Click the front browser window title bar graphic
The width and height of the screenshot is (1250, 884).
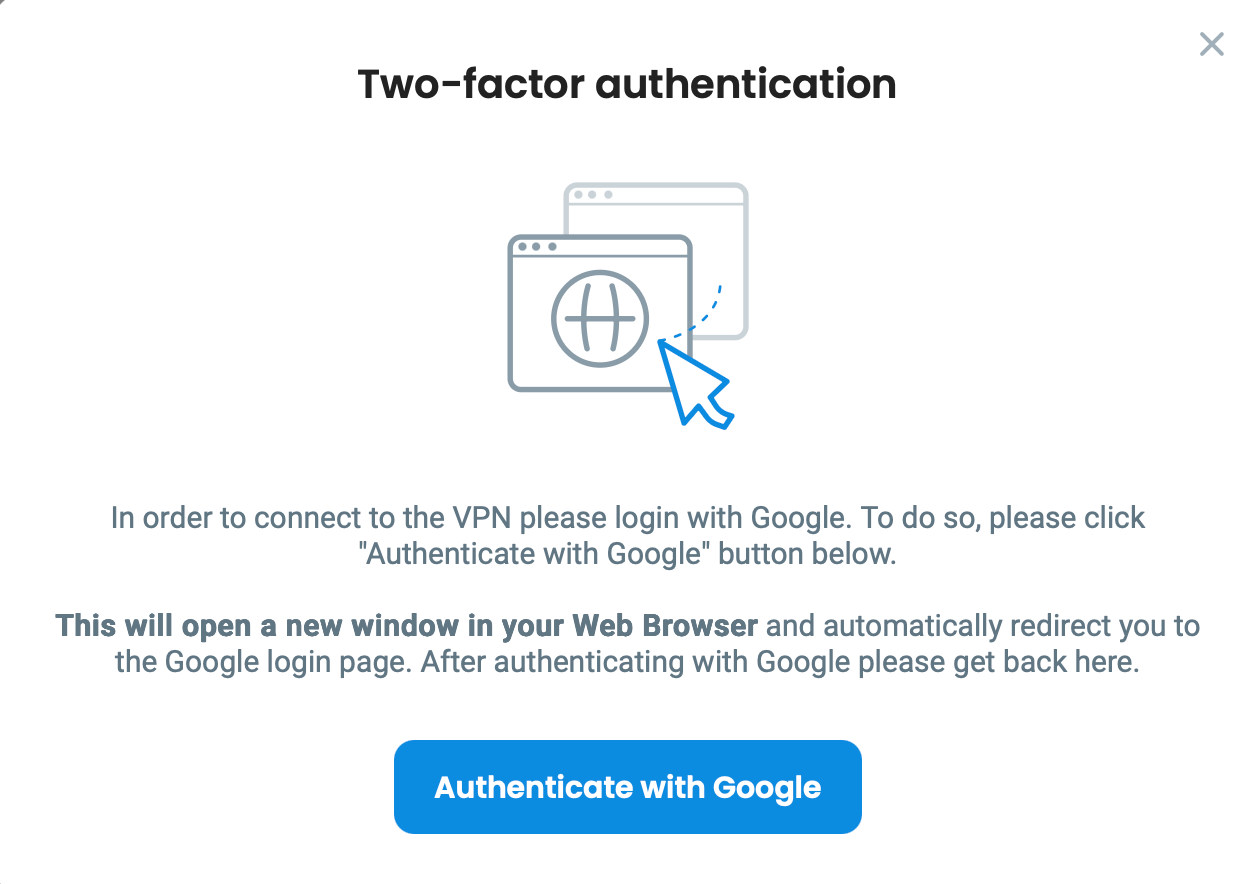(620, 246)
